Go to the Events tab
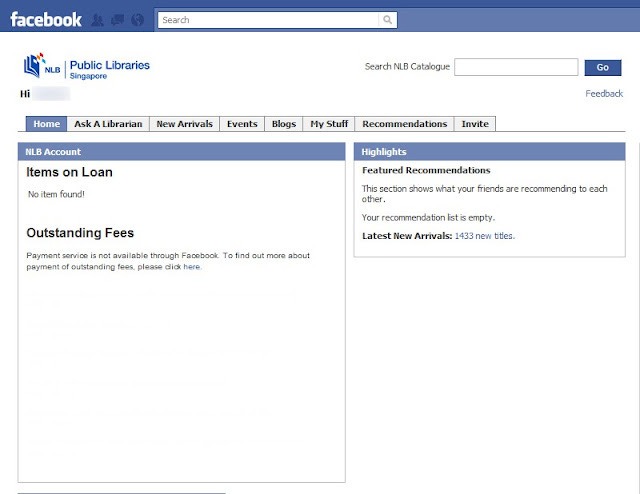This screenshot has height=494, width=640. point(242,124)
